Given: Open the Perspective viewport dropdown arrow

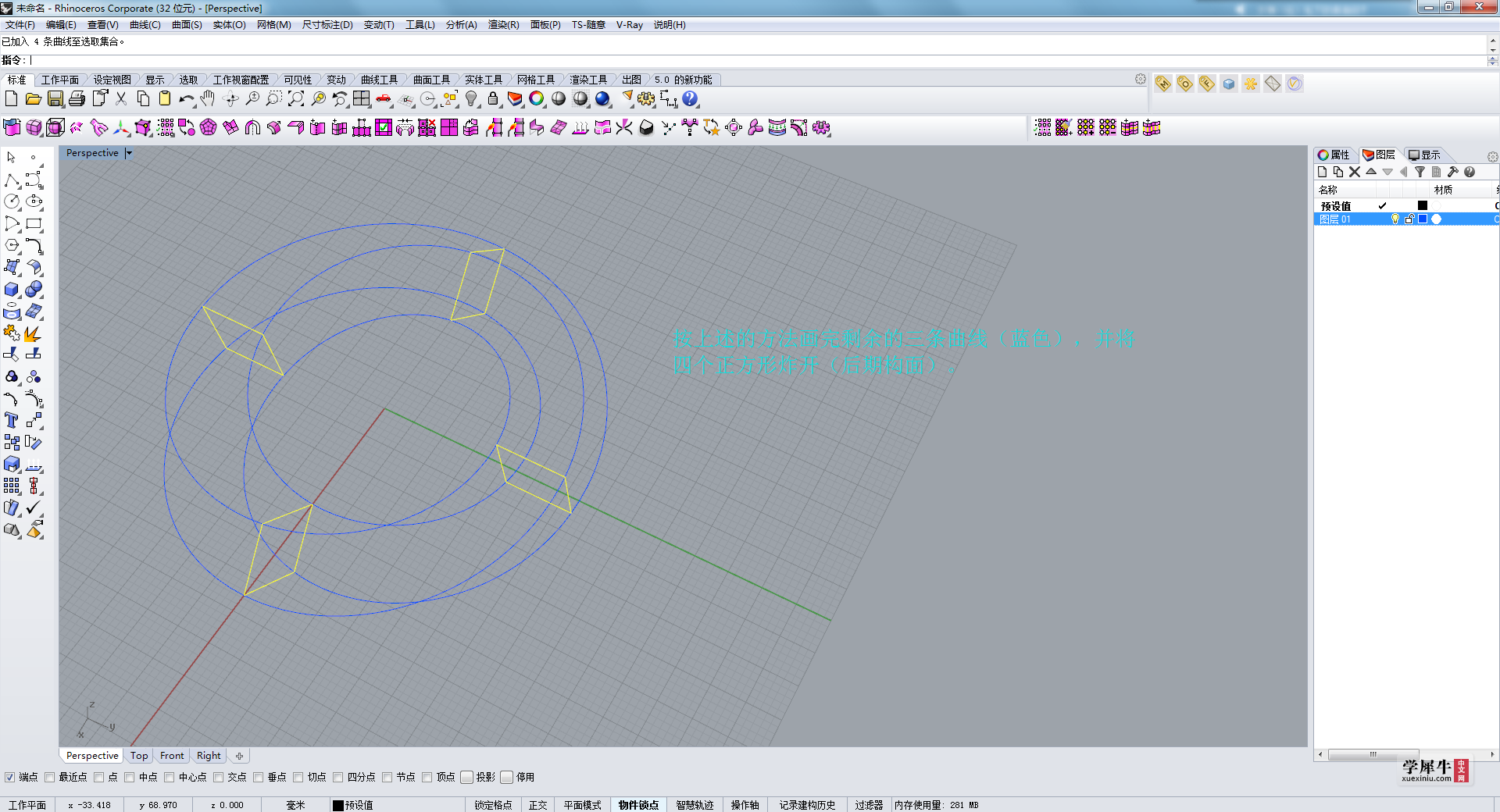Looking at the screenshot, I should point(129,153).
